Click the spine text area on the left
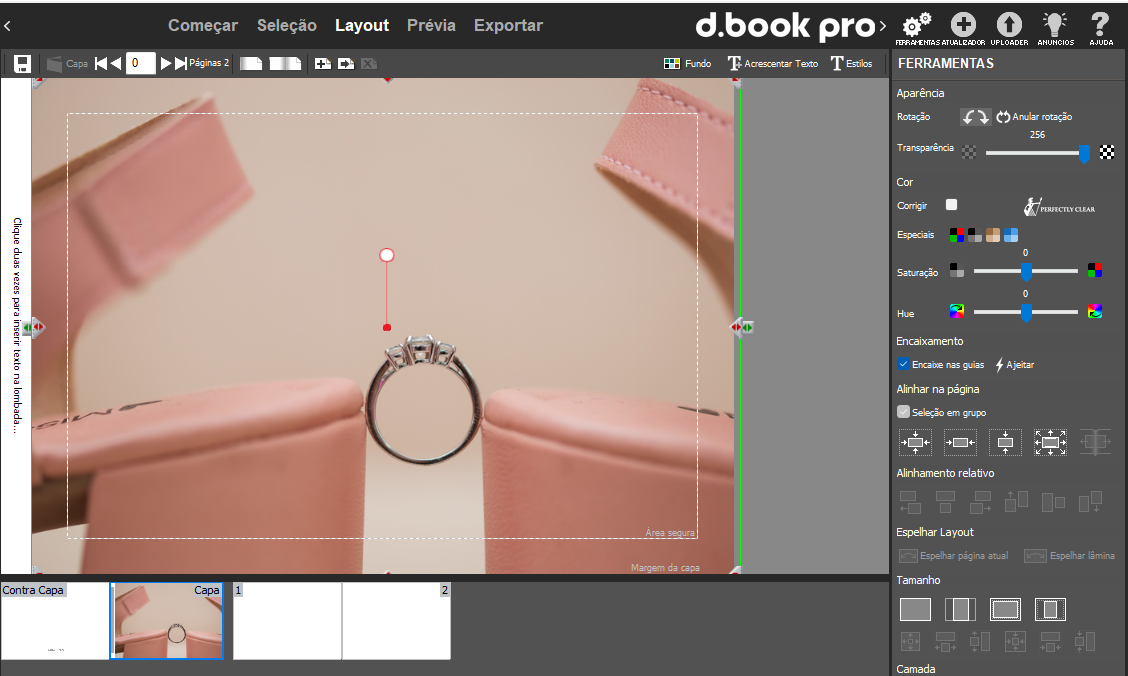Screen dimensions: 1128x676 point(16,326)
